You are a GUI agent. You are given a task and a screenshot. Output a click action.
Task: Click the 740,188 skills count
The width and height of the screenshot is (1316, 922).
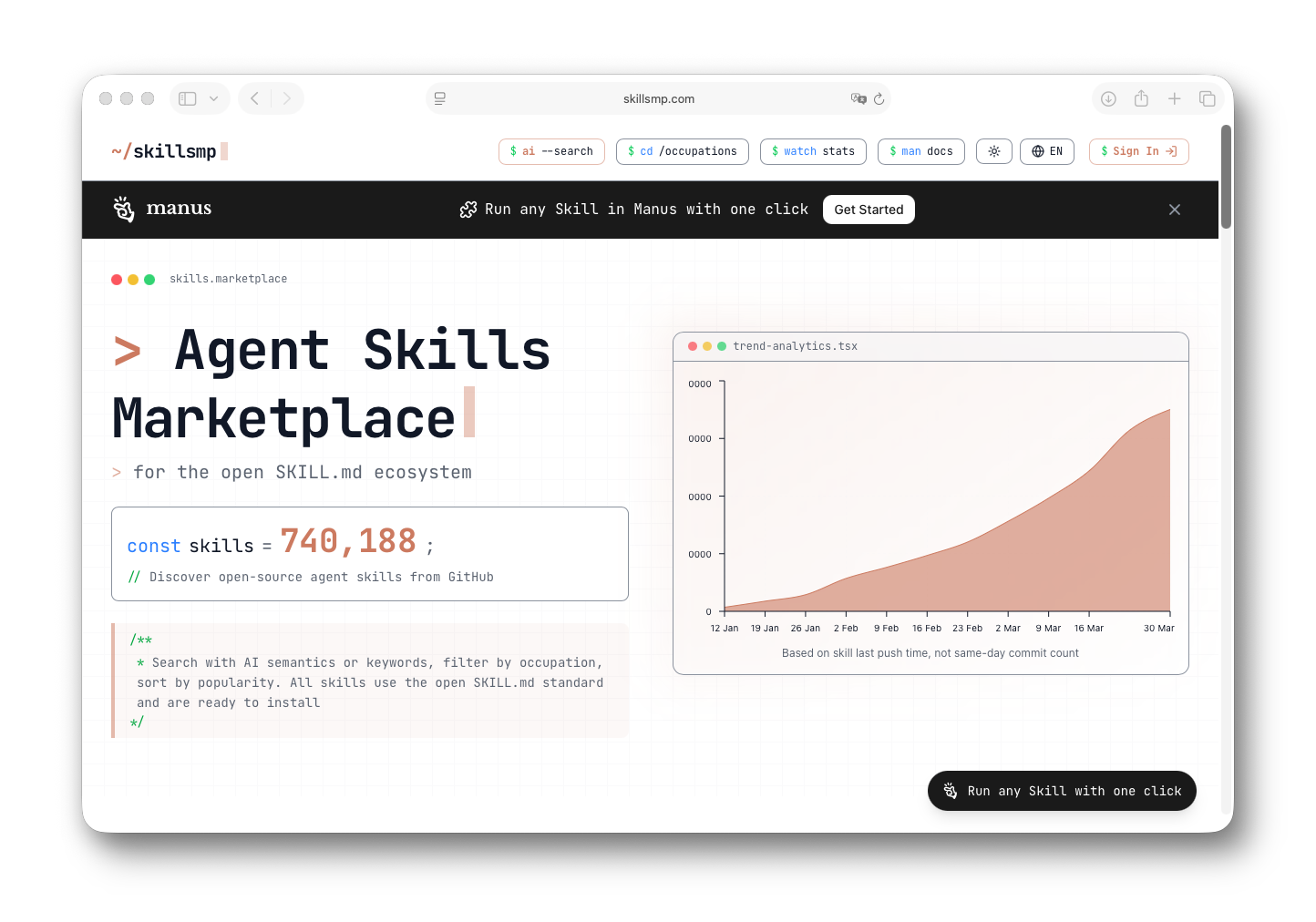348,541
